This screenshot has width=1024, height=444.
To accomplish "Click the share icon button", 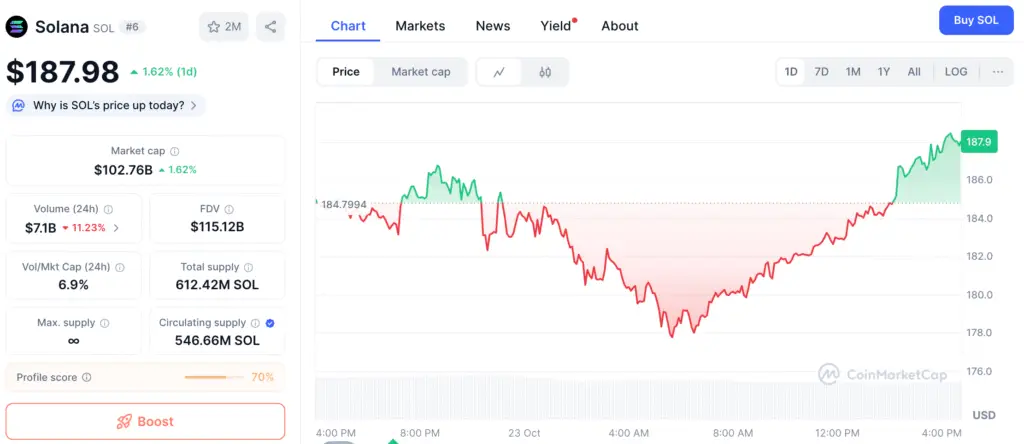I will tap(270, 27).
